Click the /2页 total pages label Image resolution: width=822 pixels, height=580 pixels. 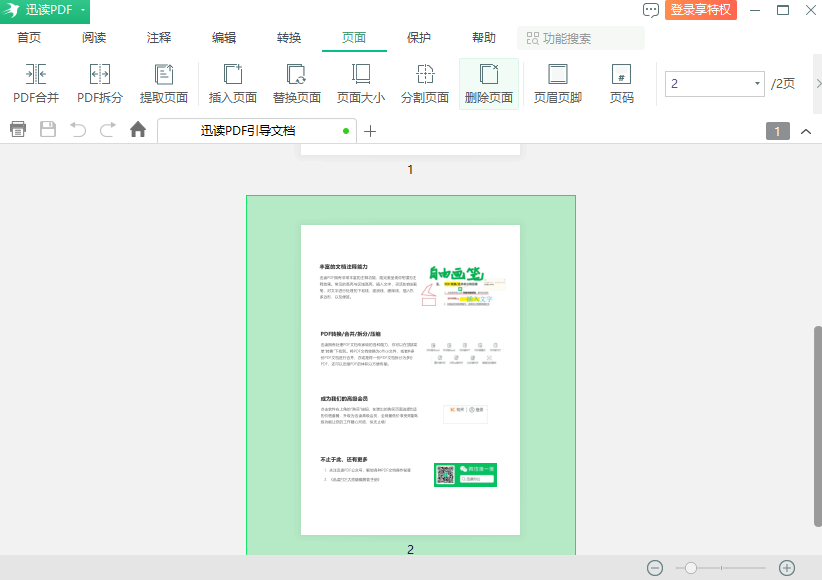783,84
